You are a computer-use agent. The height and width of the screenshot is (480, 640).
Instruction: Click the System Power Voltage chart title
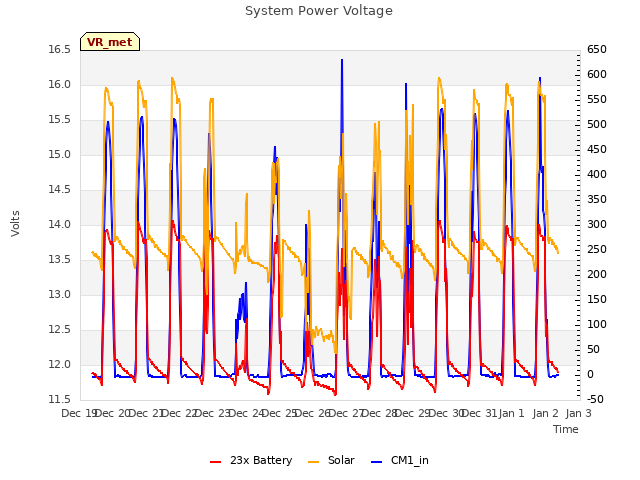click(x=319, y=11)
